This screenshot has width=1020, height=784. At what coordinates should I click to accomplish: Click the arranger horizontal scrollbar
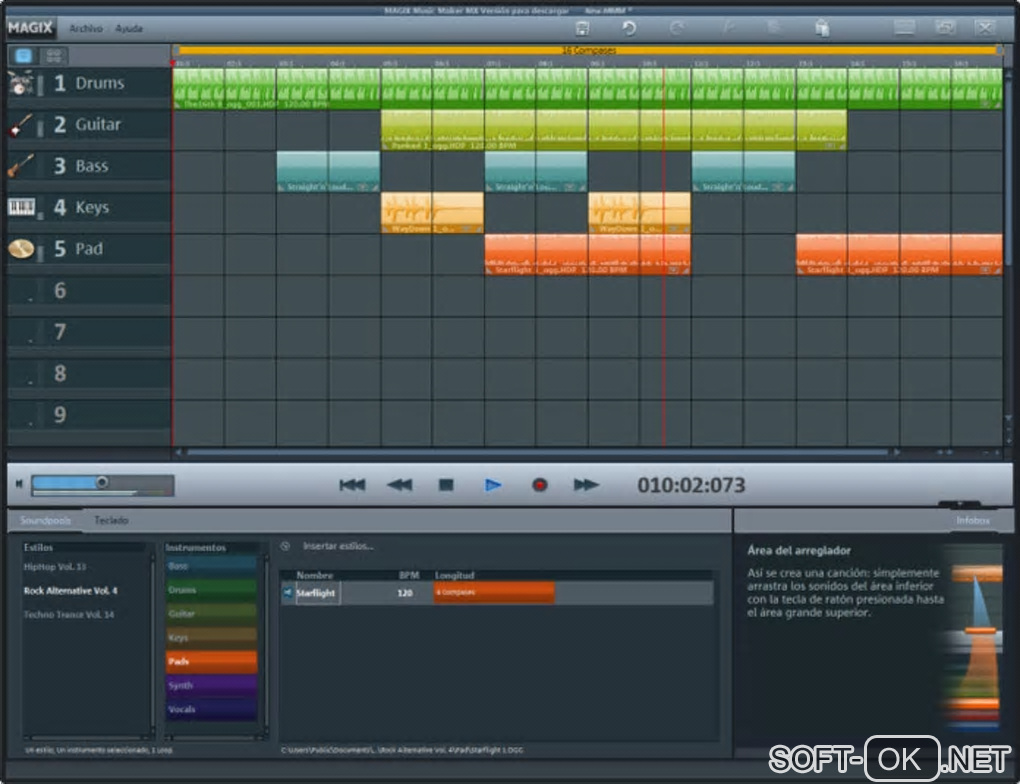(537, 452)
